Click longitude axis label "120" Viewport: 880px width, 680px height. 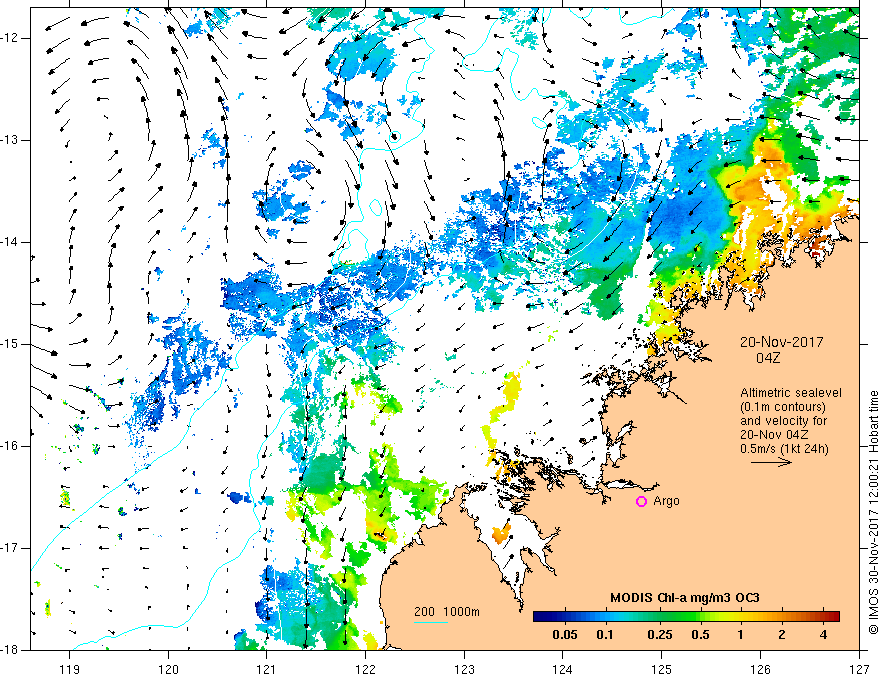click(168, 669)
